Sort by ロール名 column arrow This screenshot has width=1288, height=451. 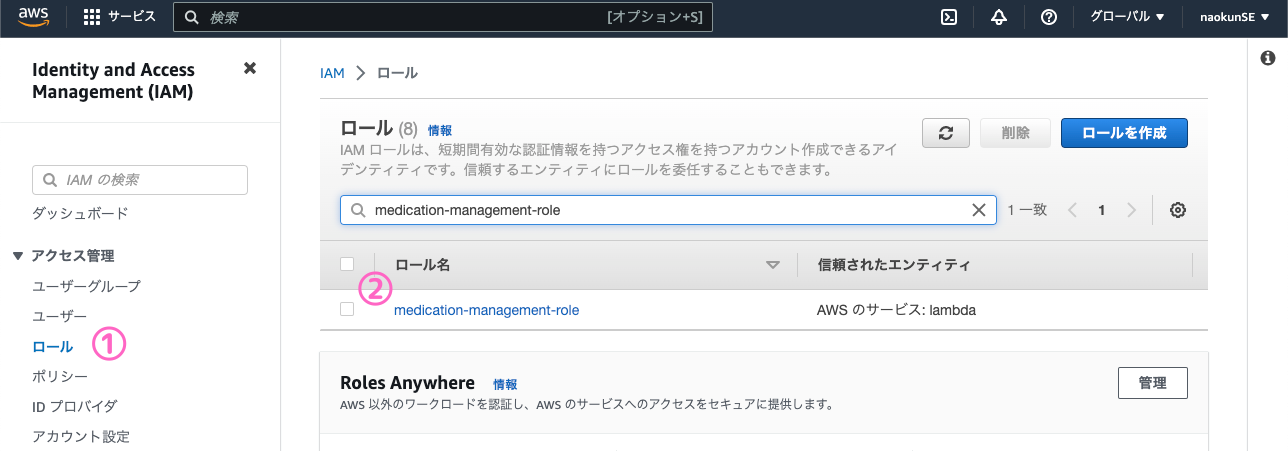772,265
